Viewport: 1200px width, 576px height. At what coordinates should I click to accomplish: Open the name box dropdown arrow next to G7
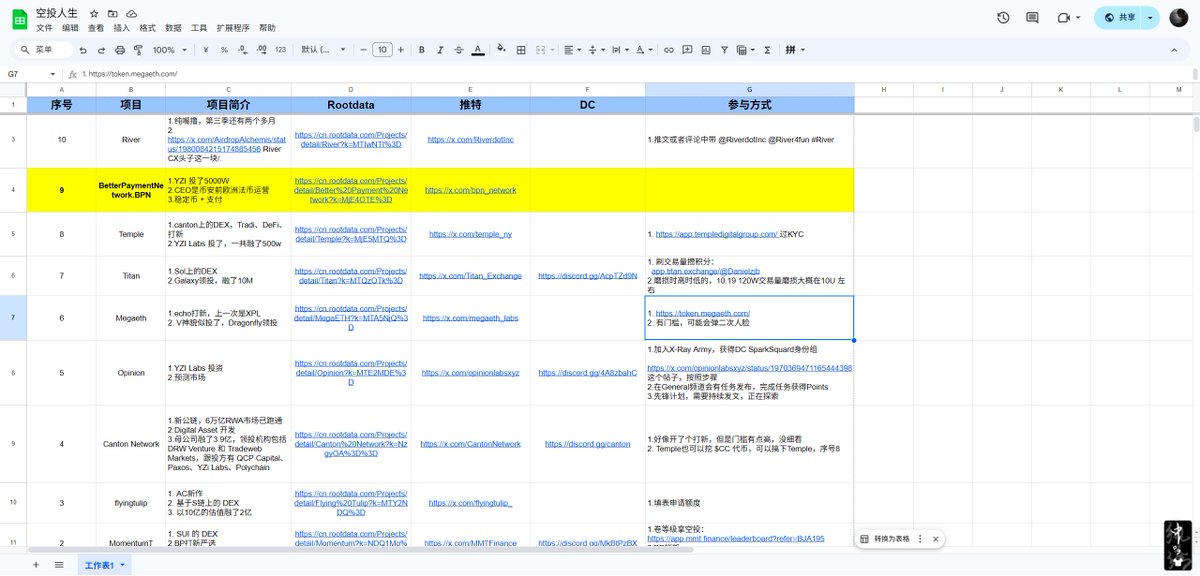53,74
